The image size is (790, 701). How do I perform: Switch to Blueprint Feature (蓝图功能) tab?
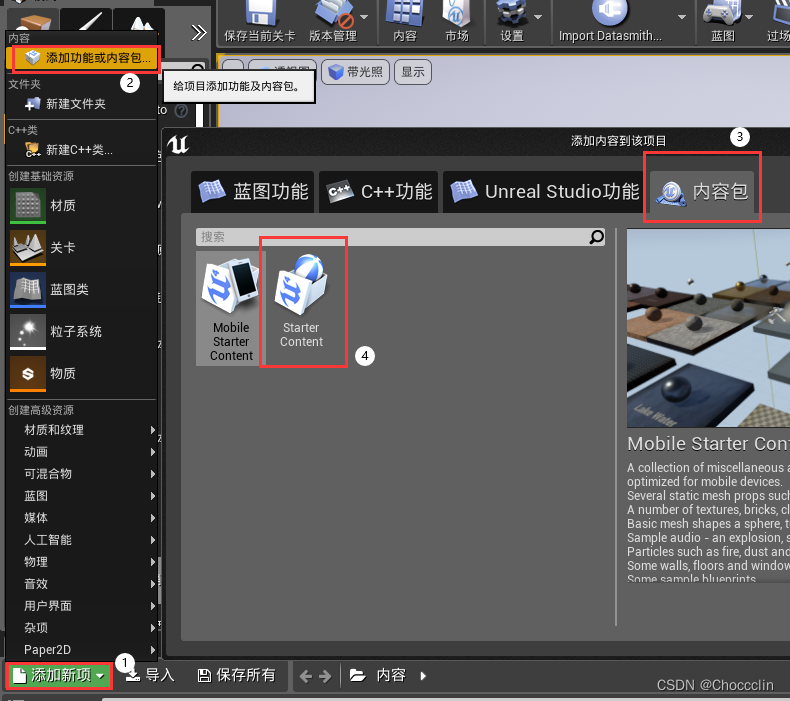click(253, 192)
